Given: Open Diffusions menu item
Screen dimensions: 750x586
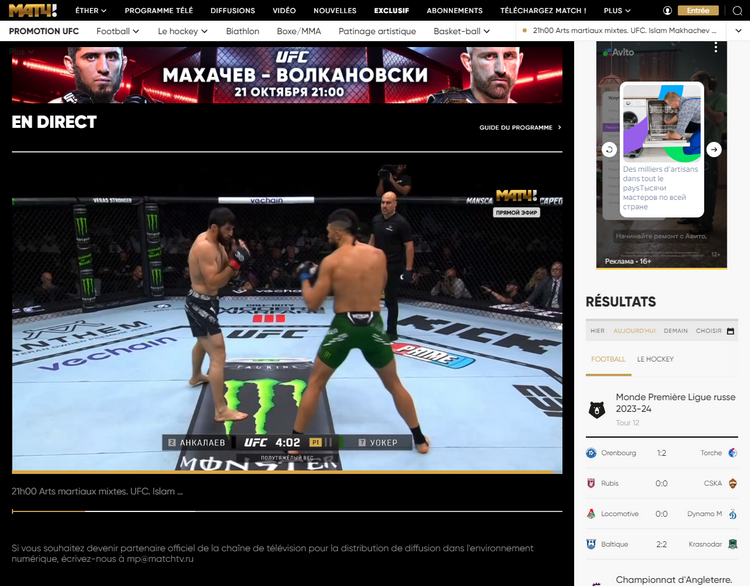Looking at the screenshot, I should point(233,11).
